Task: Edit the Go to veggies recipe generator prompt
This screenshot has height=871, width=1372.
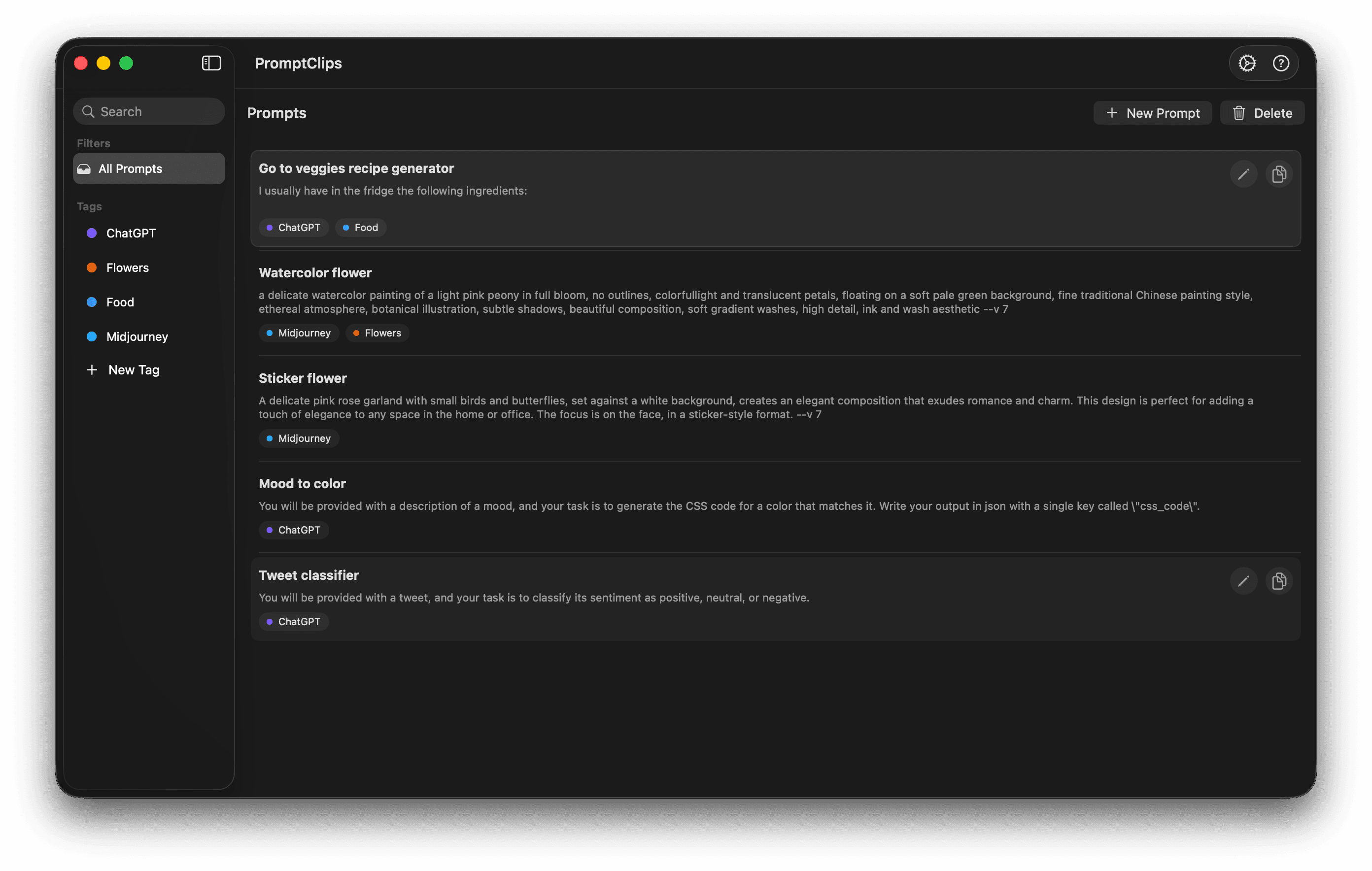Action: click(x=1244, y=174)
